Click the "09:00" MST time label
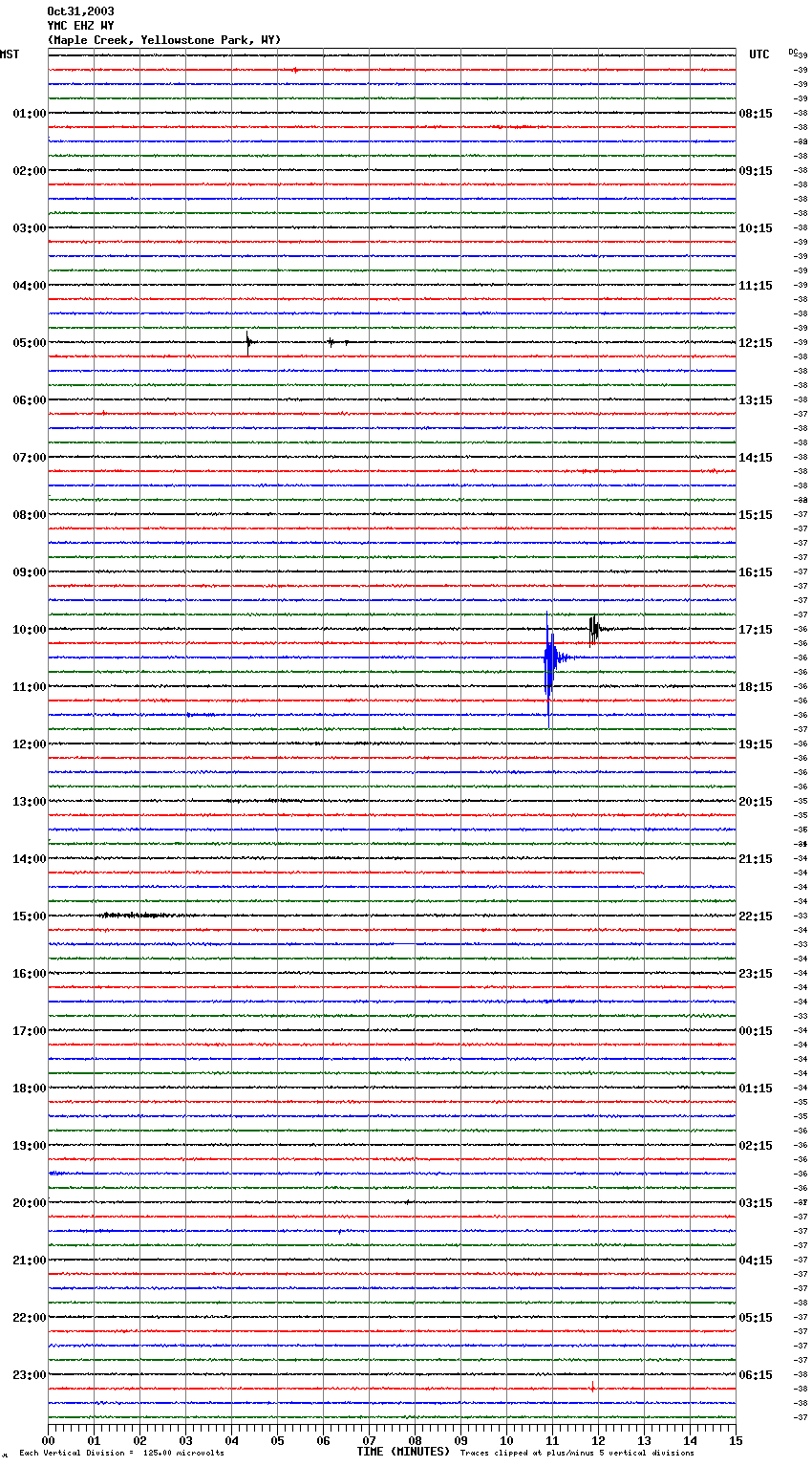812x1466 pixels. pos(29,572)
